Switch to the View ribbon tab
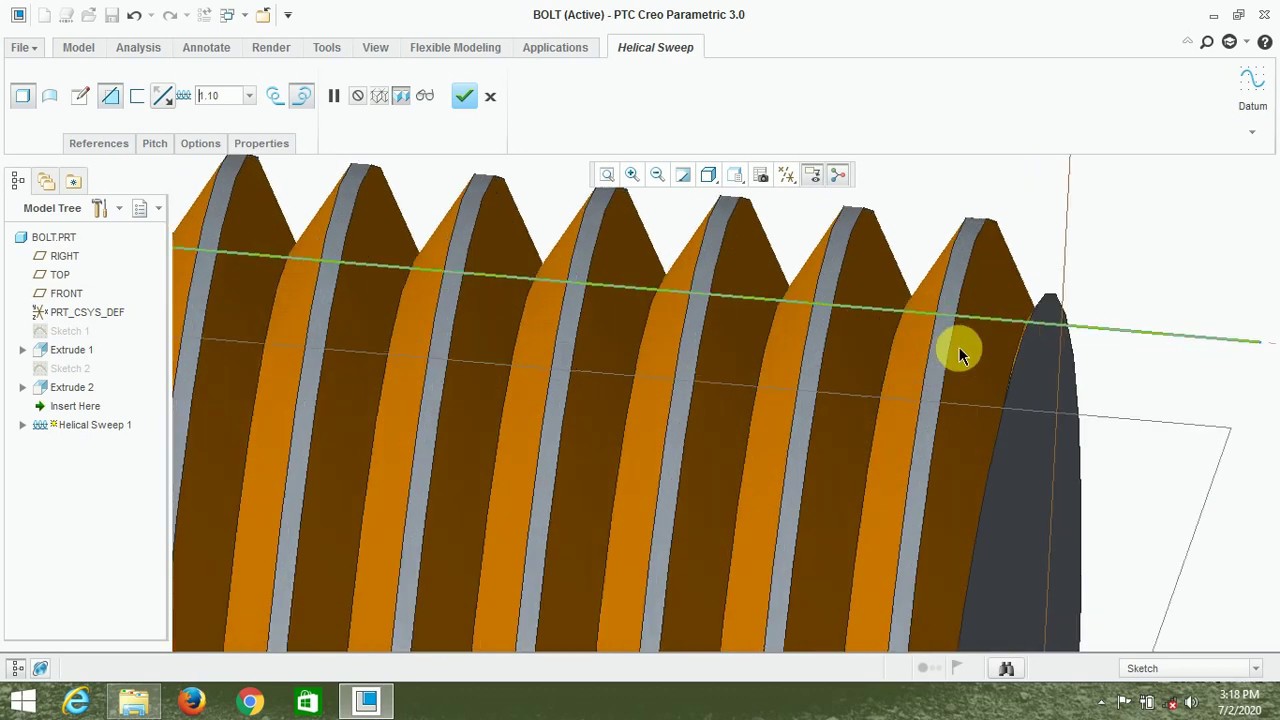The width and height of the screenshot is (1280, 720). [x=375, y=47]
